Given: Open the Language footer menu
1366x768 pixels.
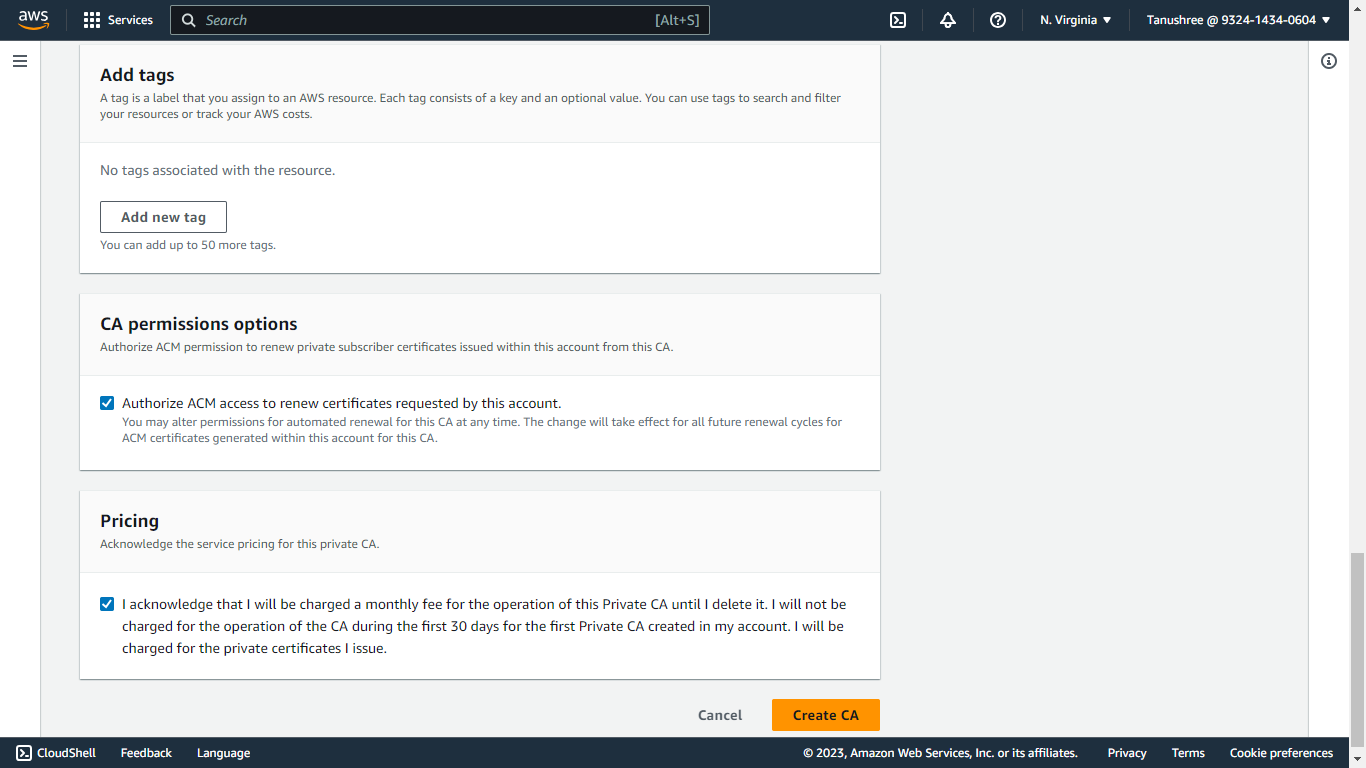Looking at the screenshot, I should click(x=223, y=753).
